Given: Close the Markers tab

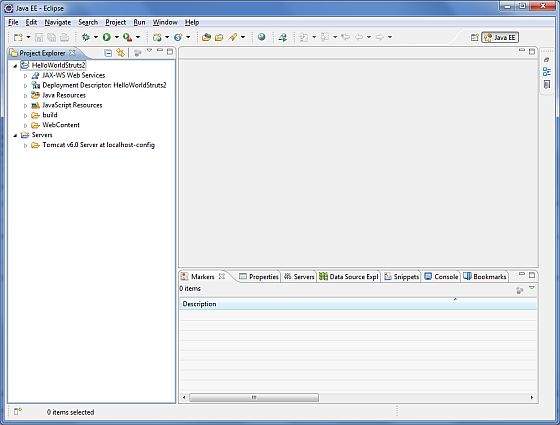Looking at the screenshot, I should [222, 276].
